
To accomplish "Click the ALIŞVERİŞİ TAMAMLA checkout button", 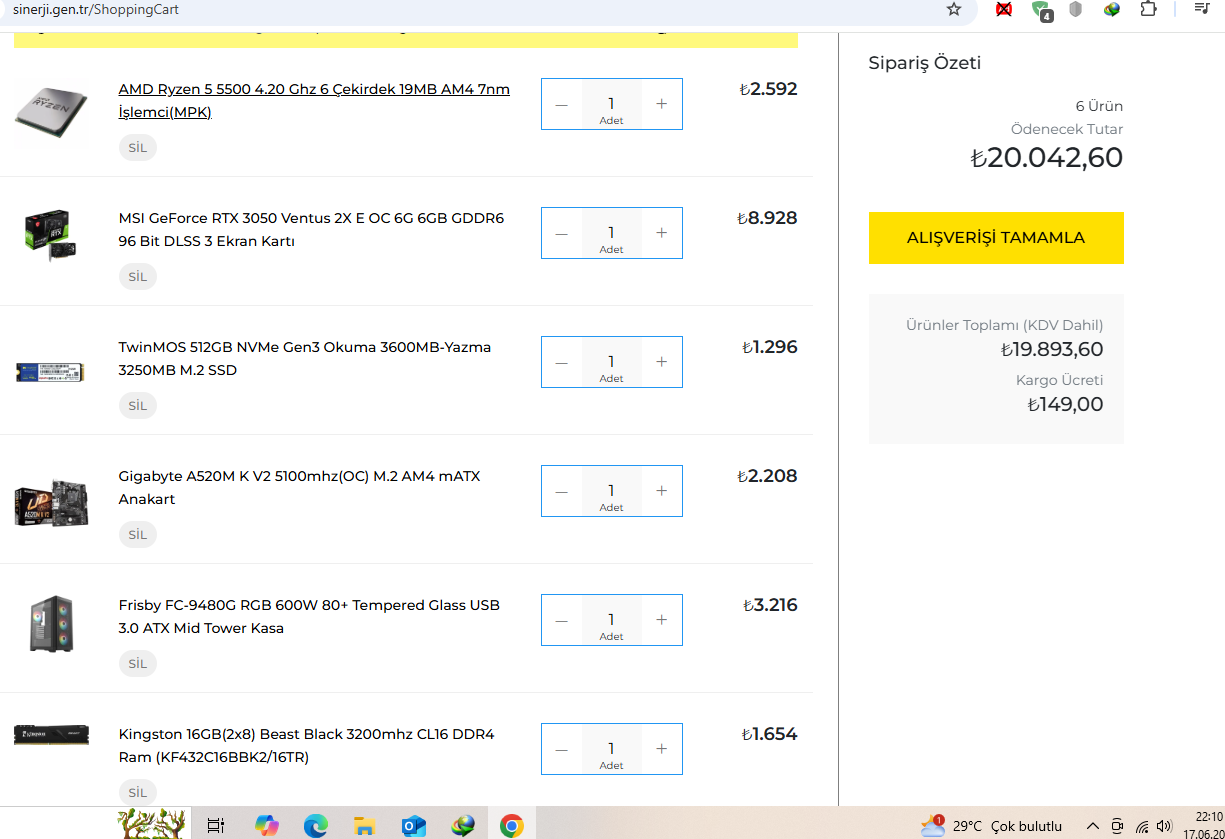I will 996,238.
